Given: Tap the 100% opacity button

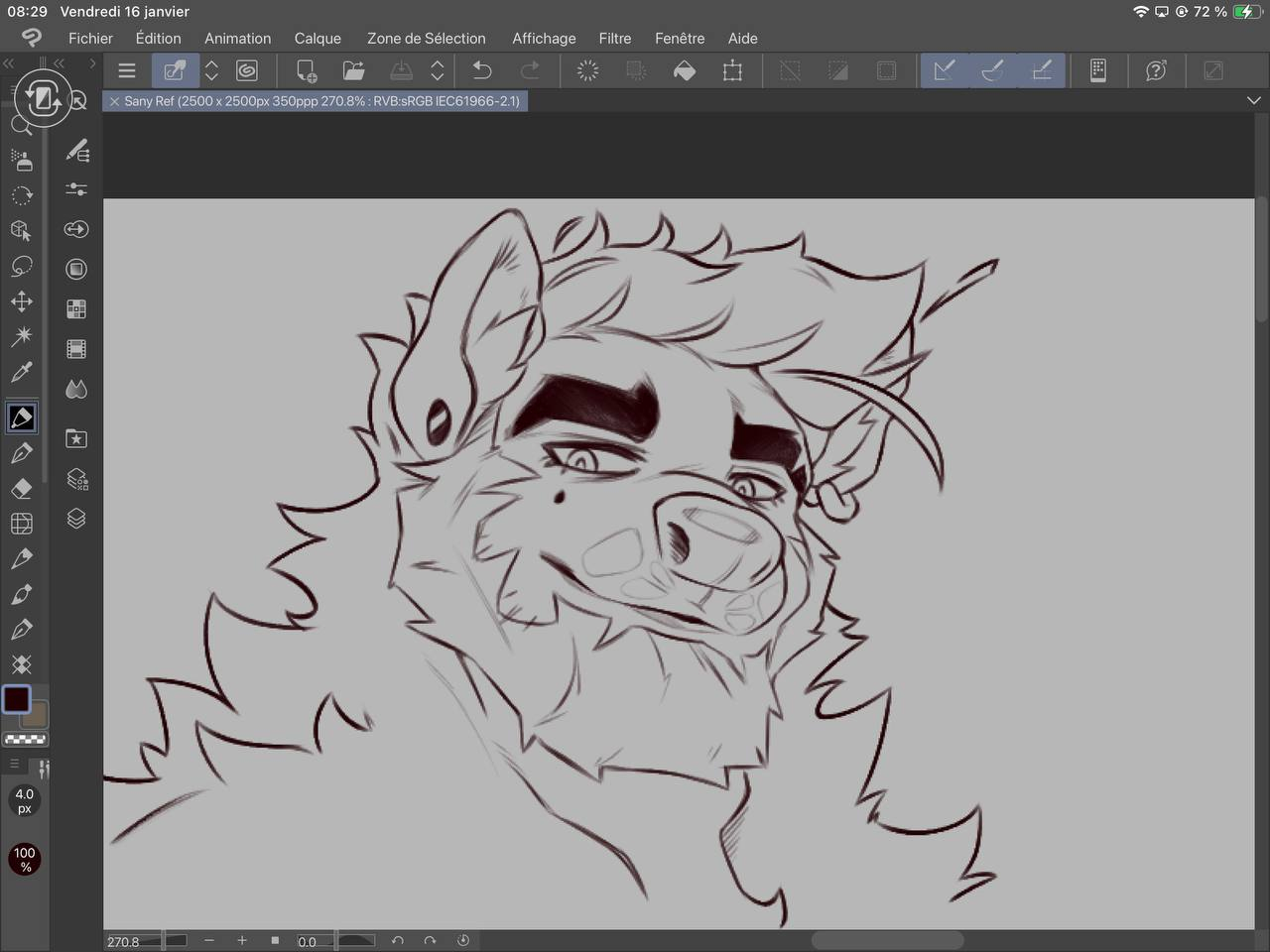Looking at the screenshot, I should click(x=25, y=859).
